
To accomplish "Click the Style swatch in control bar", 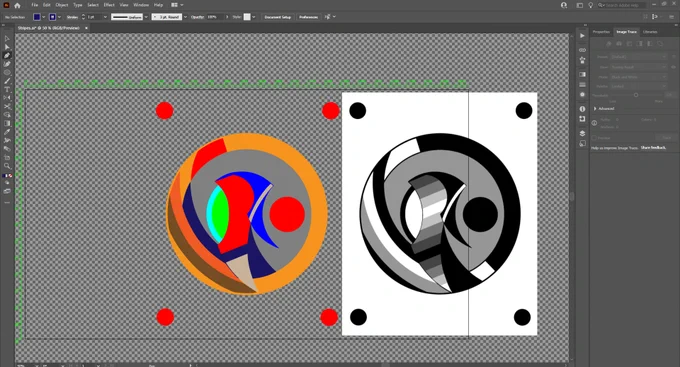I will [x=247, y=17].
